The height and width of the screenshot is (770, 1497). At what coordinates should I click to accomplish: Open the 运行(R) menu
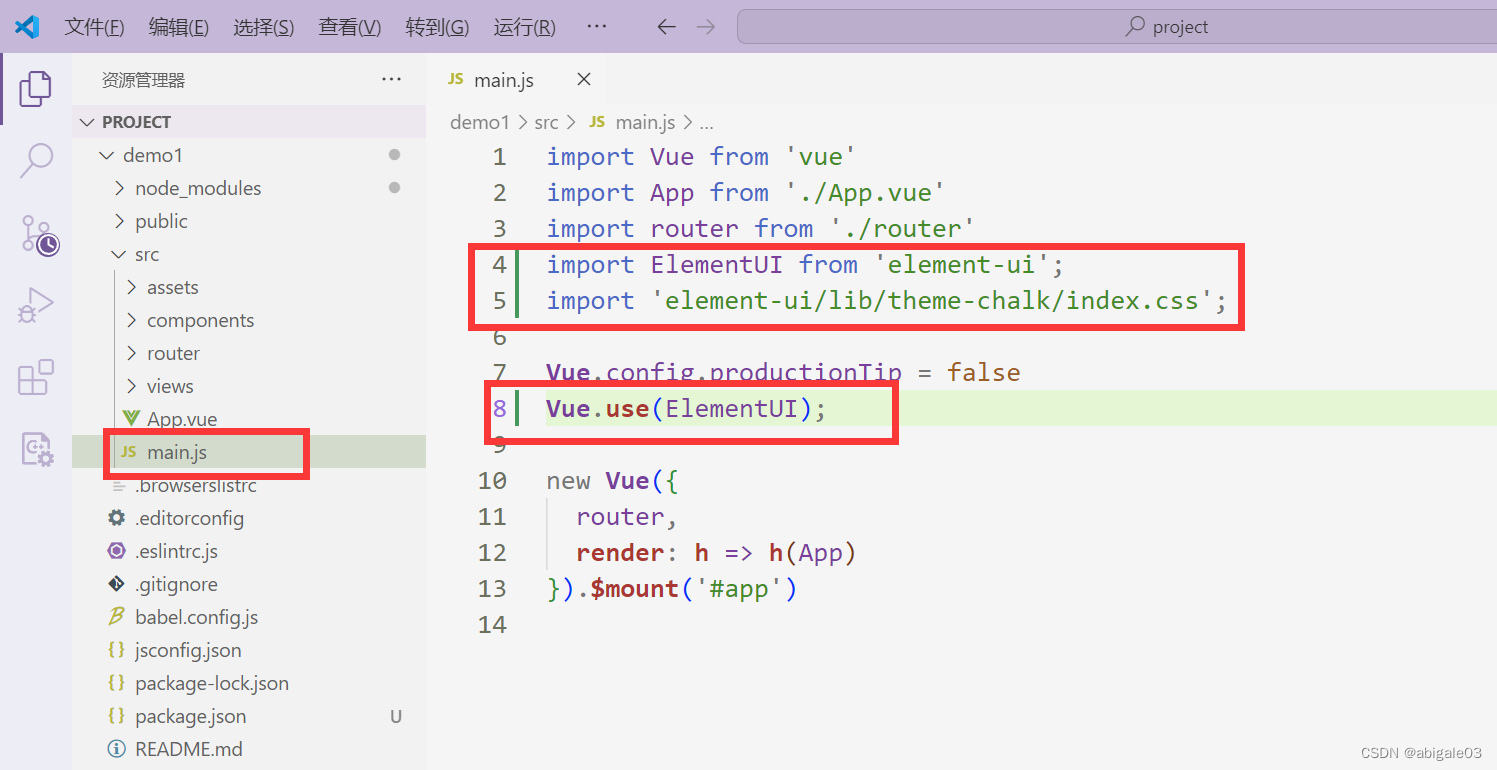pyautogui.click(x=524, y=27)
